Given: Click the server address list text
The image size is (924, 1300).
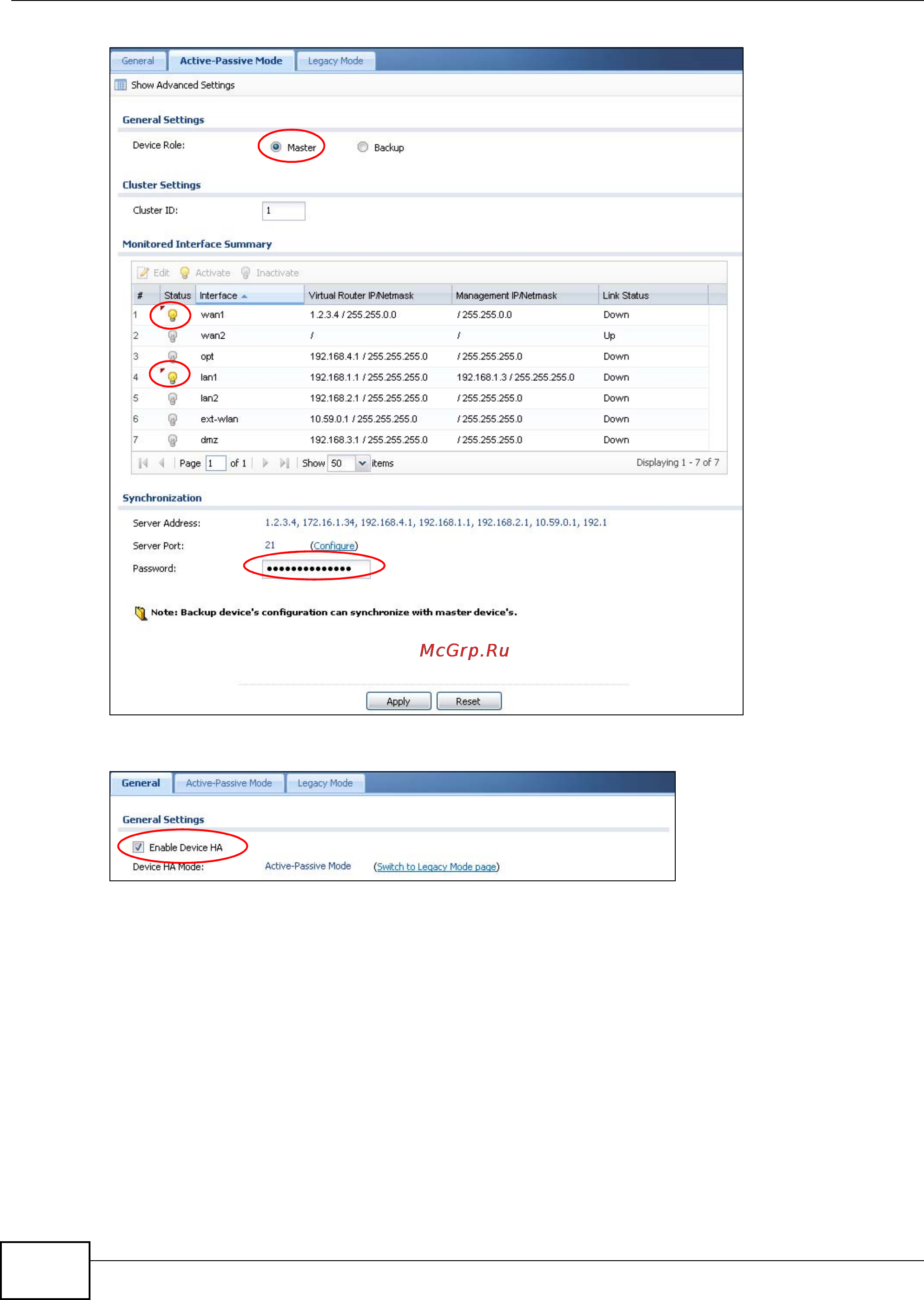Looking at the screenshot, I should pyautogui.click(x=436, y=523).
